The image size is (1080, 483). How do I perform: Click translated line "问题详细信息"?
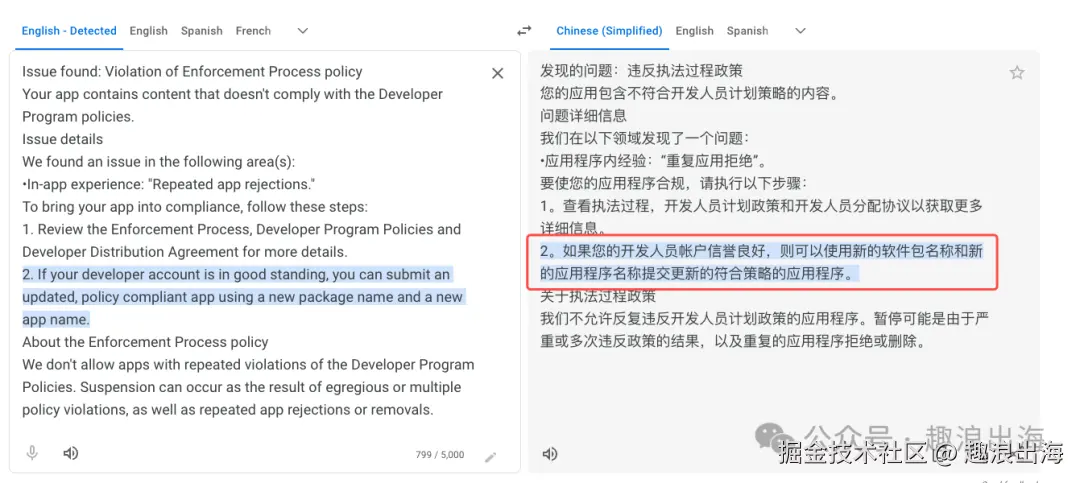583,116
